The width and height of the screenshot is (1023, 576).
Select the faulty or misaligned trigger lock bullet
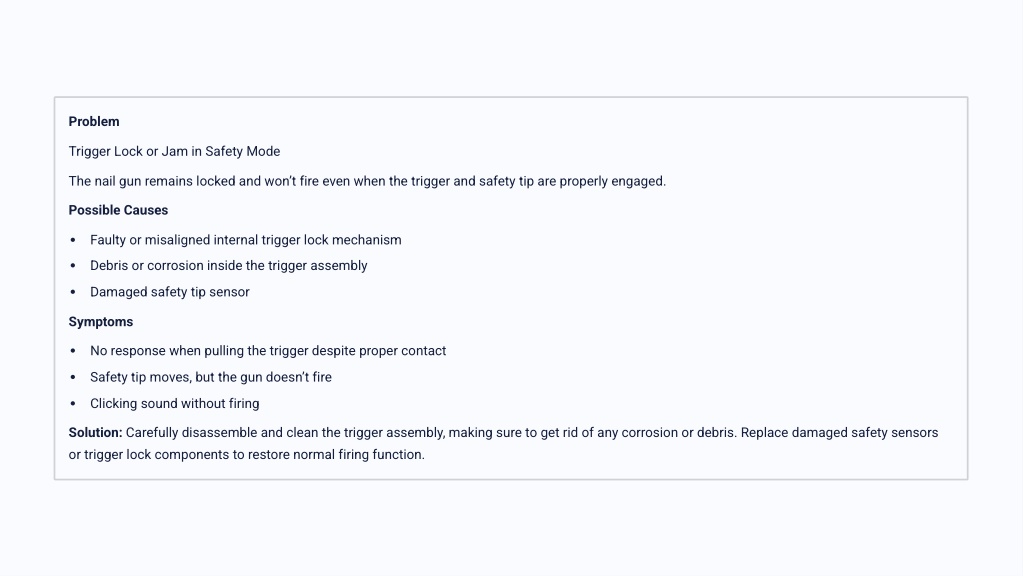coord(245,240)
